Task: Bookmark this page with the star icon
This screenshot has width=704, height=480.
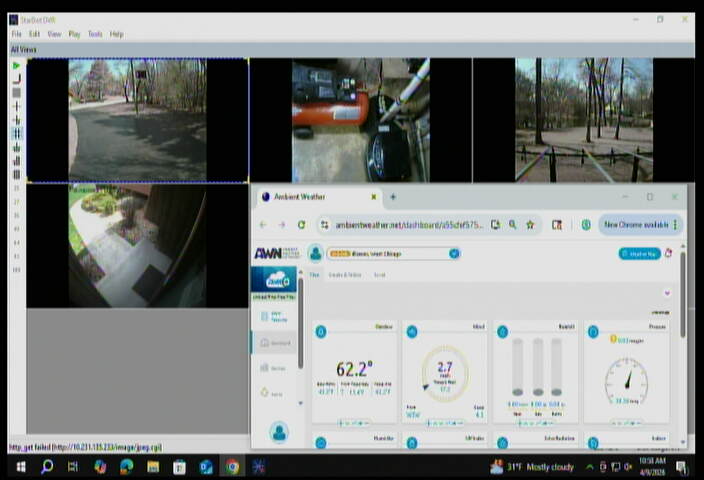Action: (x=530, y=225)
